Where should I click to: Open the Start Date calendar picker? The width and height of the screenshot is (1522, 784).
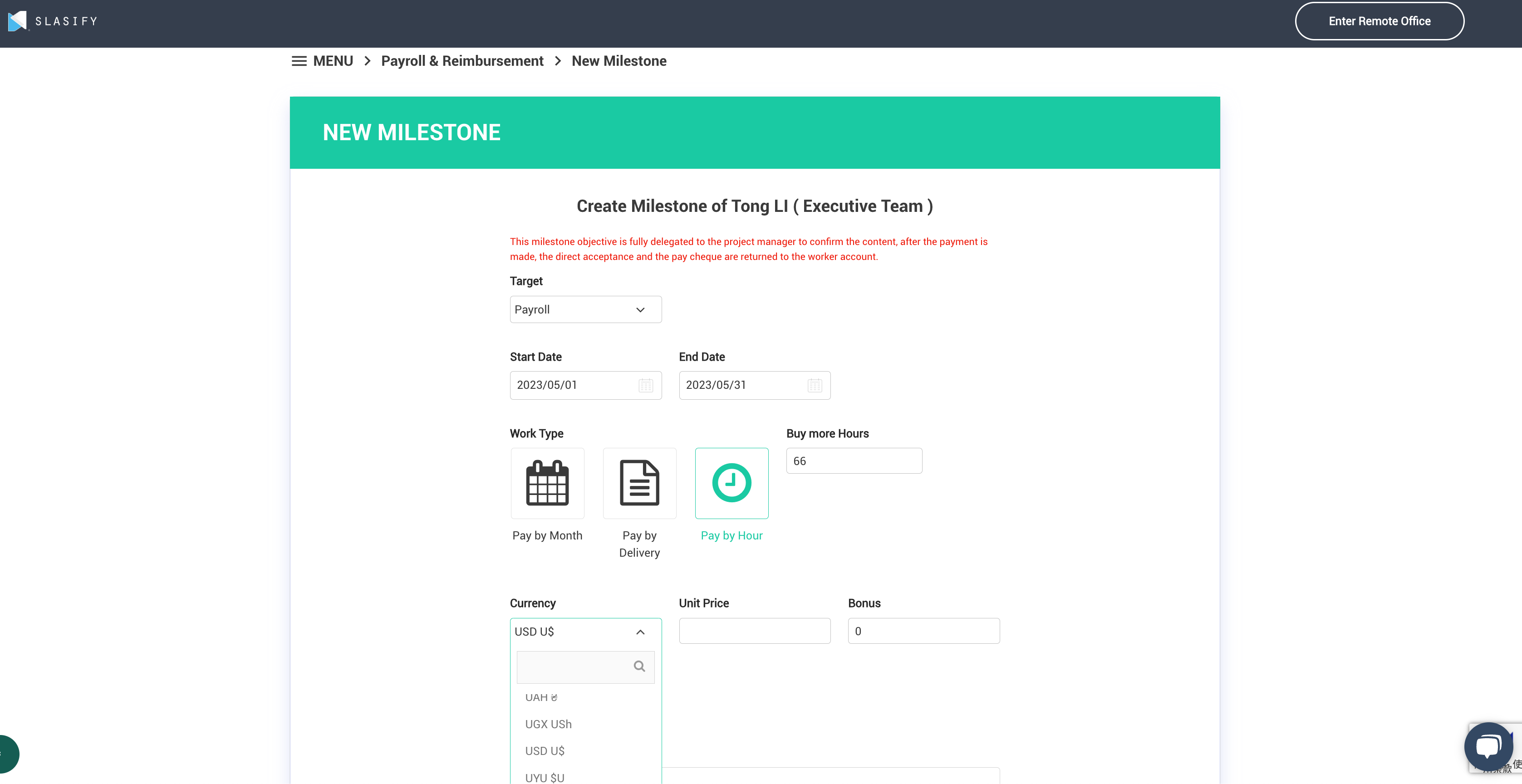[x=645, y=385]
